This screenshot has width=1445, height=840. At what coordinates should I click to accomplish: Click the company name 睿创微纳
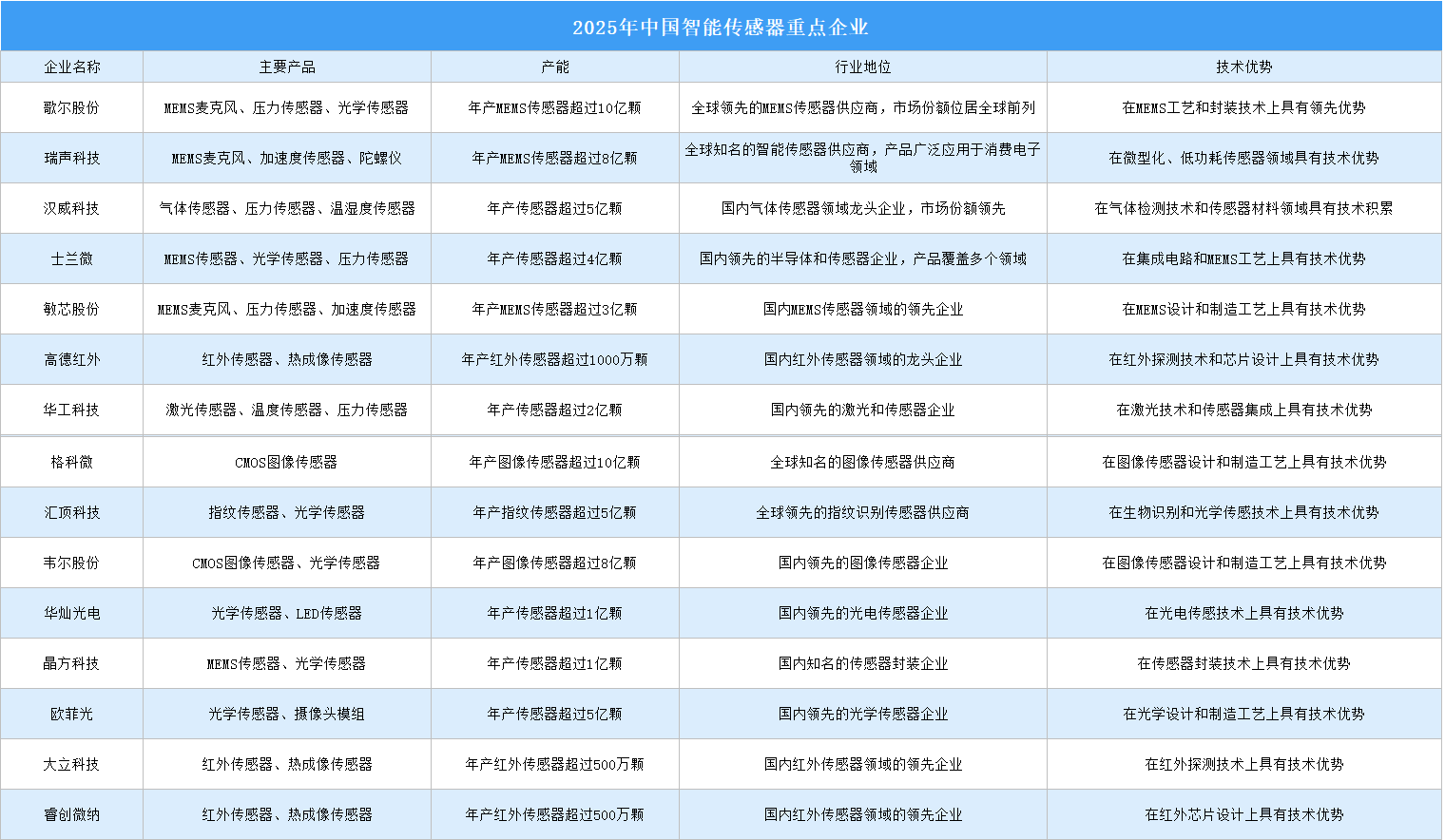tap(71, 814)
